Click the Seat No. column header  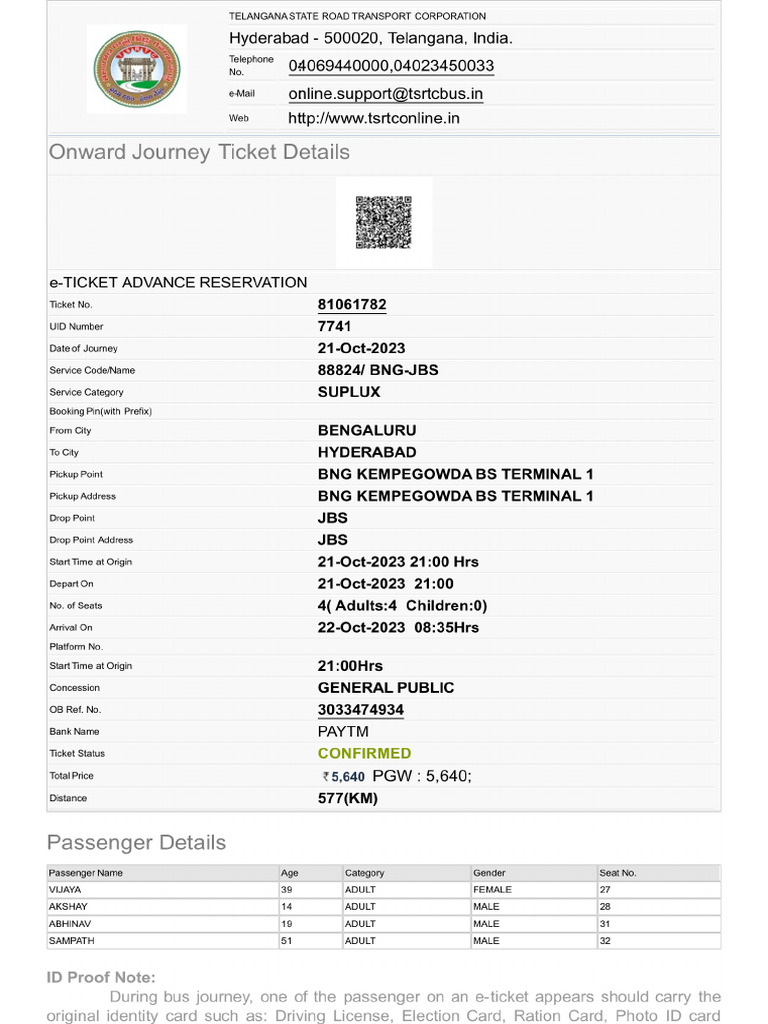point(618,873)
